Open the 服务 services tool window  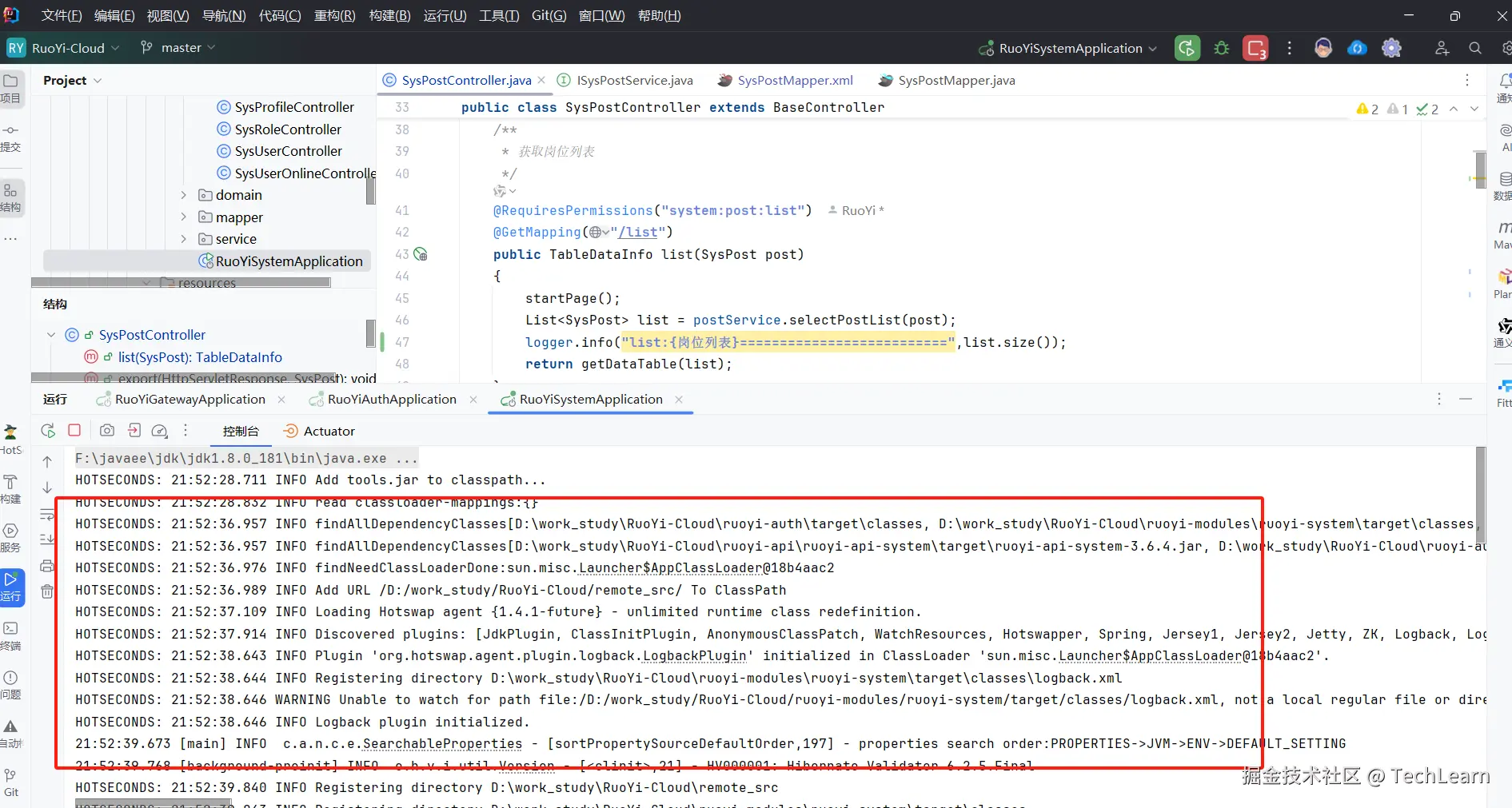click(x=11, y=538)
